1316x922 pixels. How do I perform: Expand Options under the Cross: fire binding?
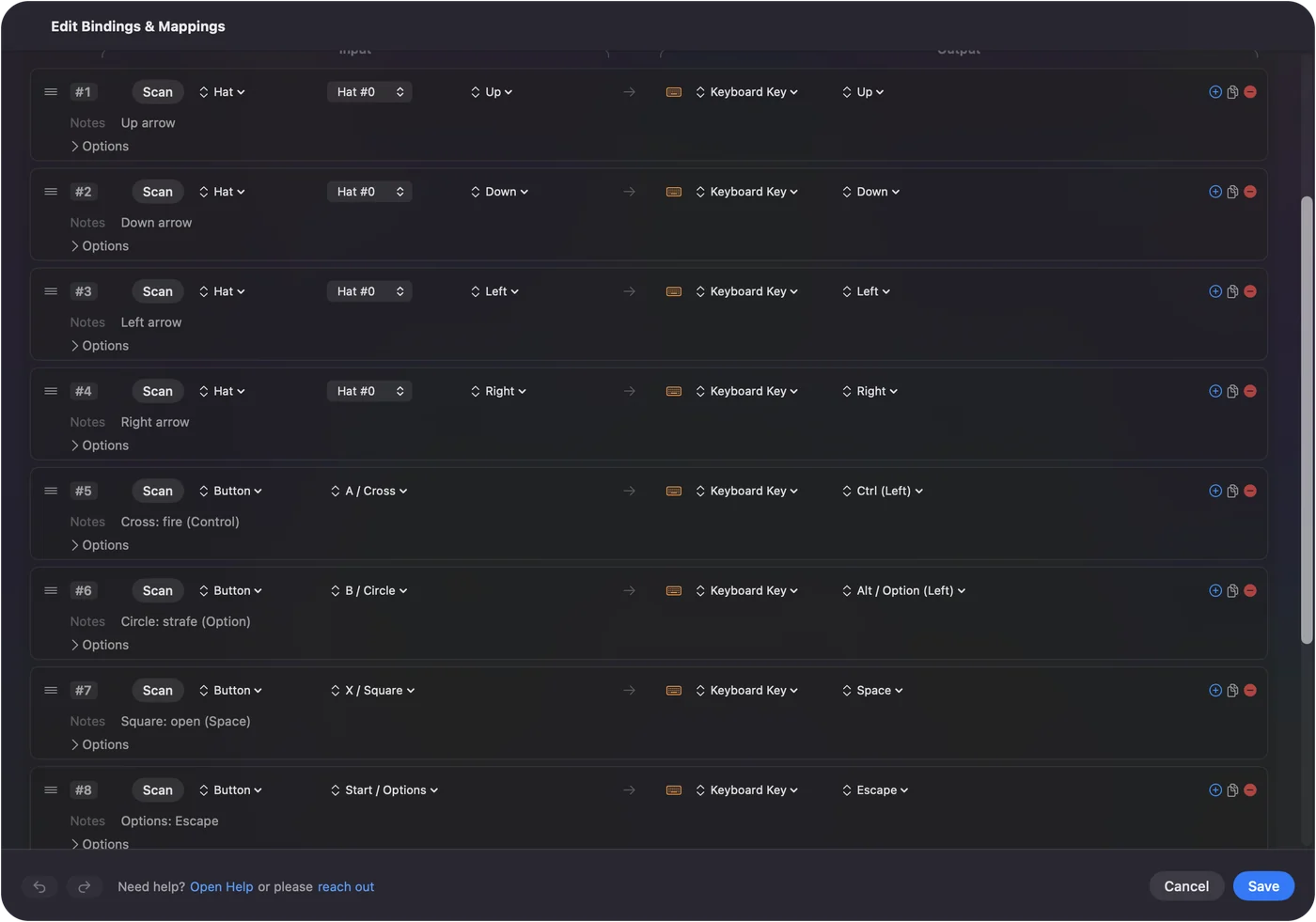(x=100, y=545)
